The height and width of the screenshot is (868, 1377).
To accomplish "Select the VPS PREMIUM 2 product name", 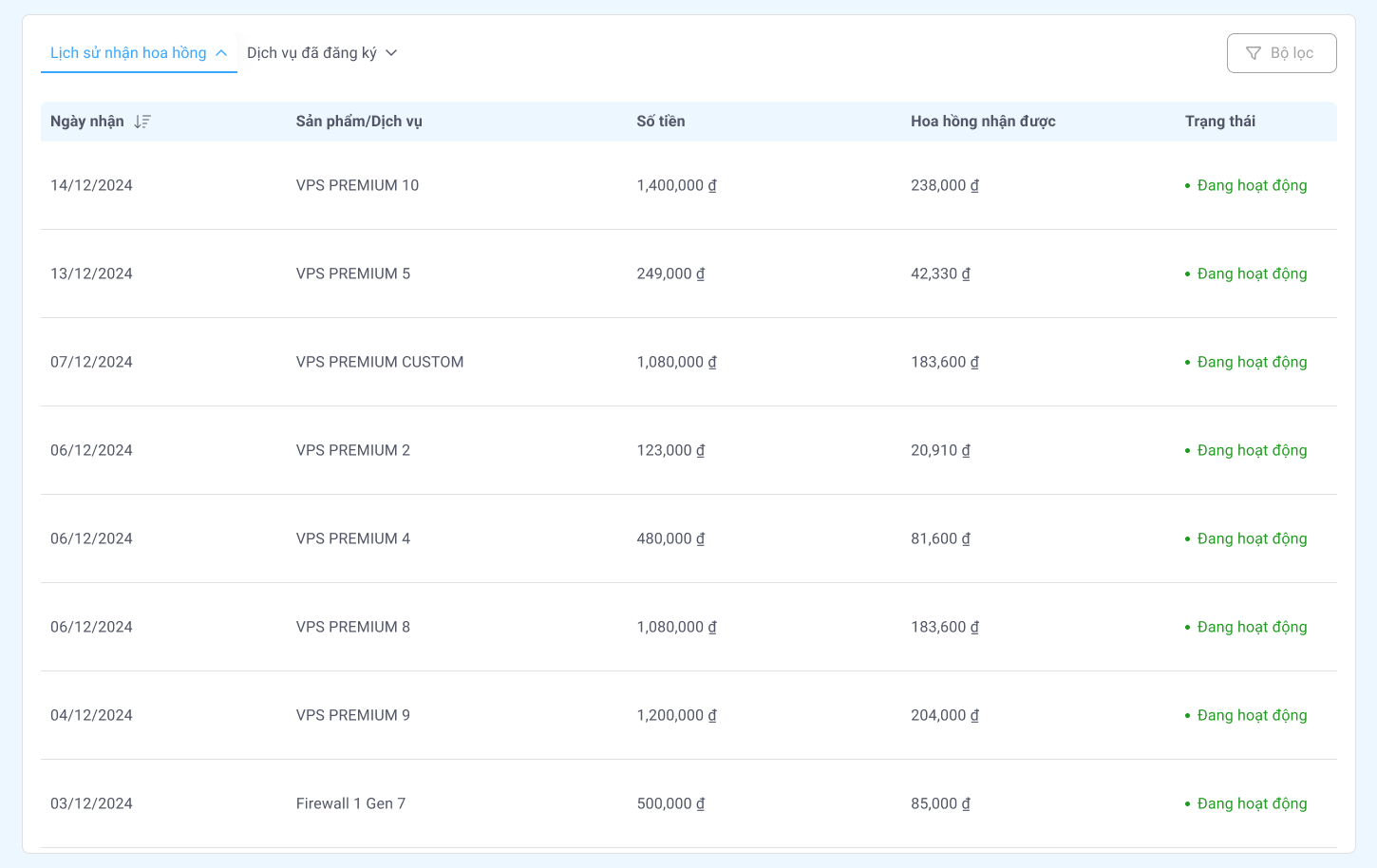I will tap(353, 450).
